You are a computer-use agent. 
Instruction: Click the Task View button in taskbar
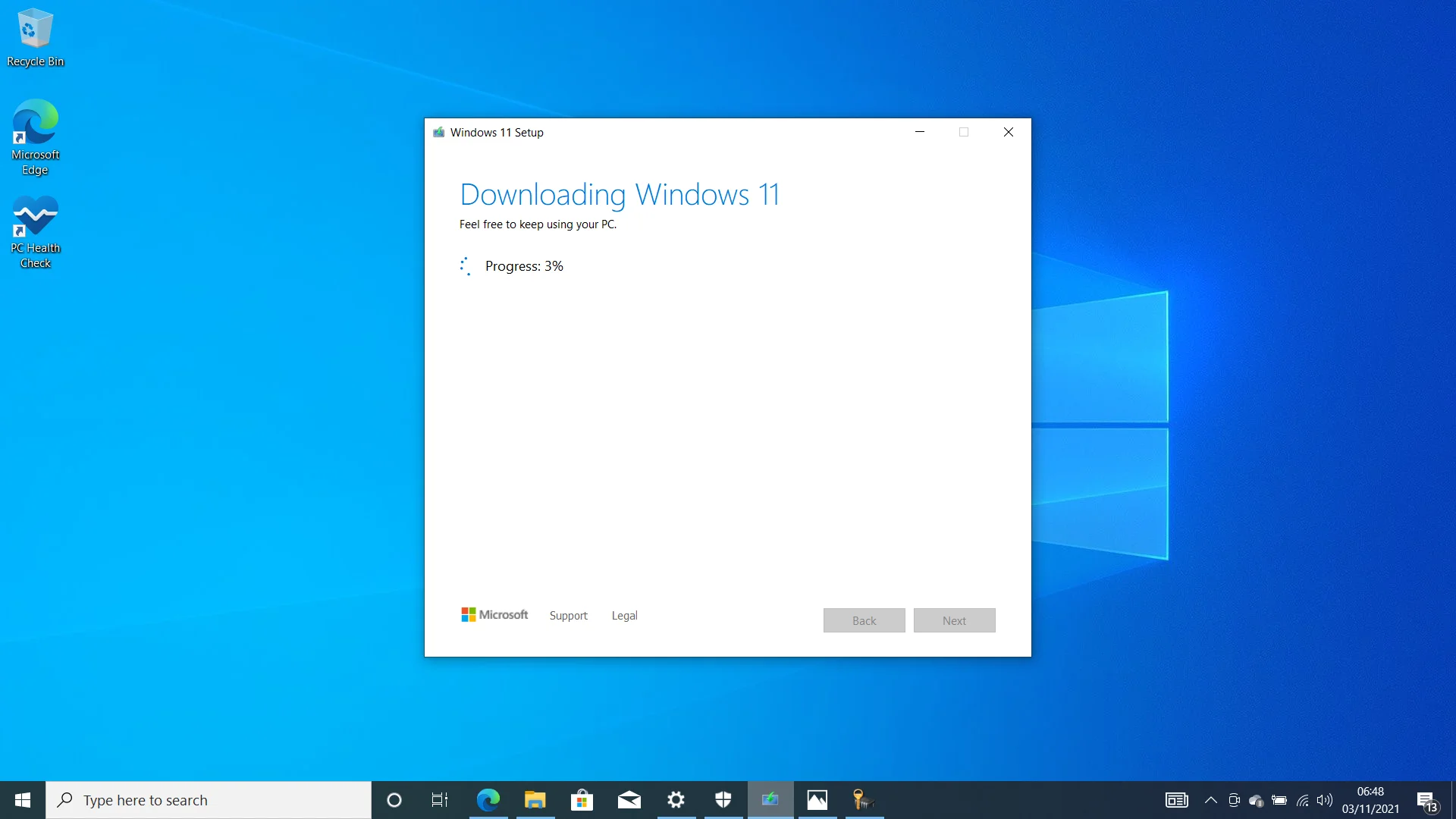(x=440, y=799)
